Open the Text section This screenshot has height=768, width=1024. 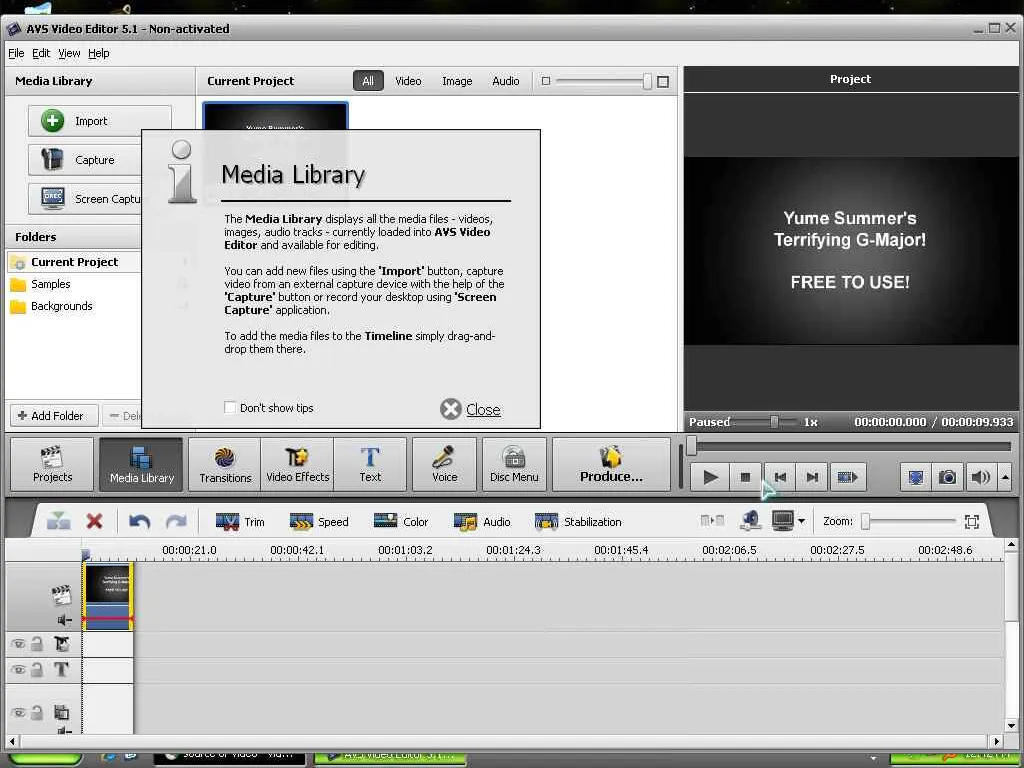pos(370,464)
